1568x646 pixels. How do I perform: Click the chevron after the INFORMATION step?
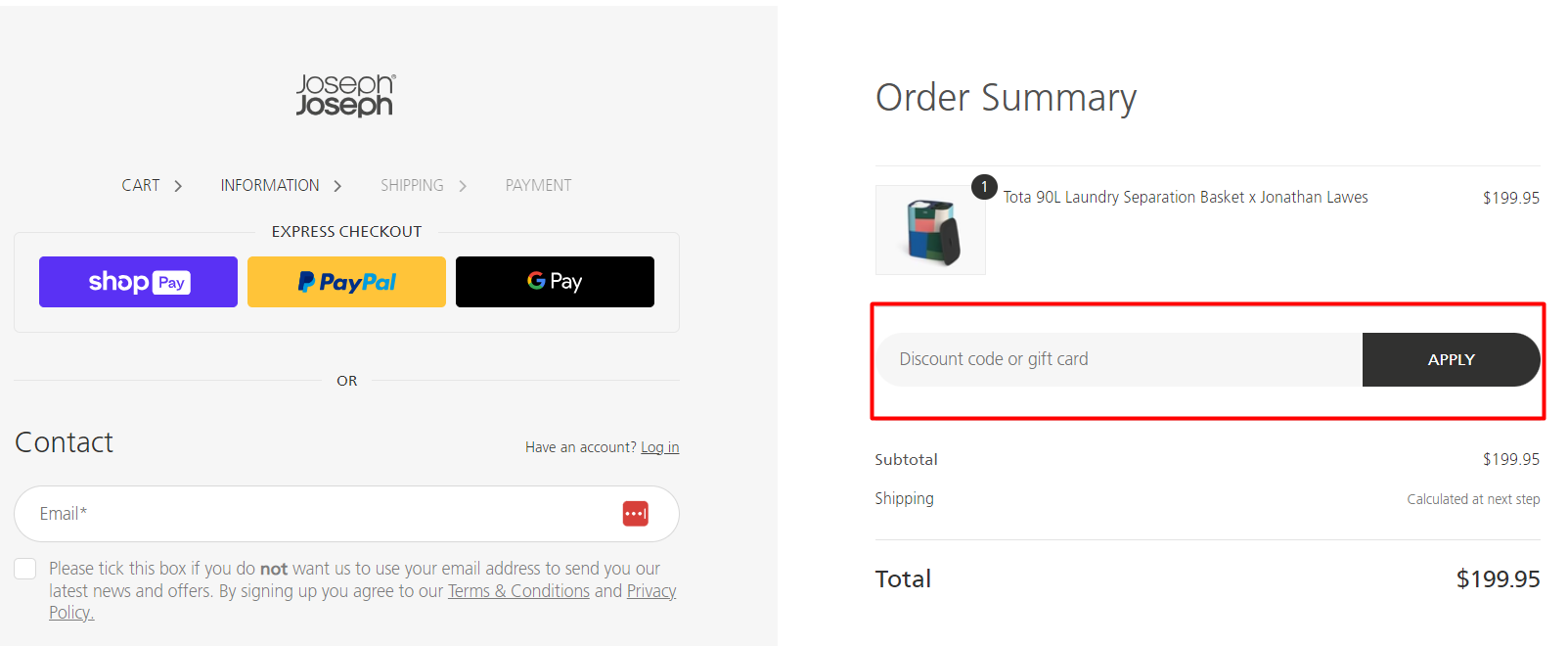[336, 184]
